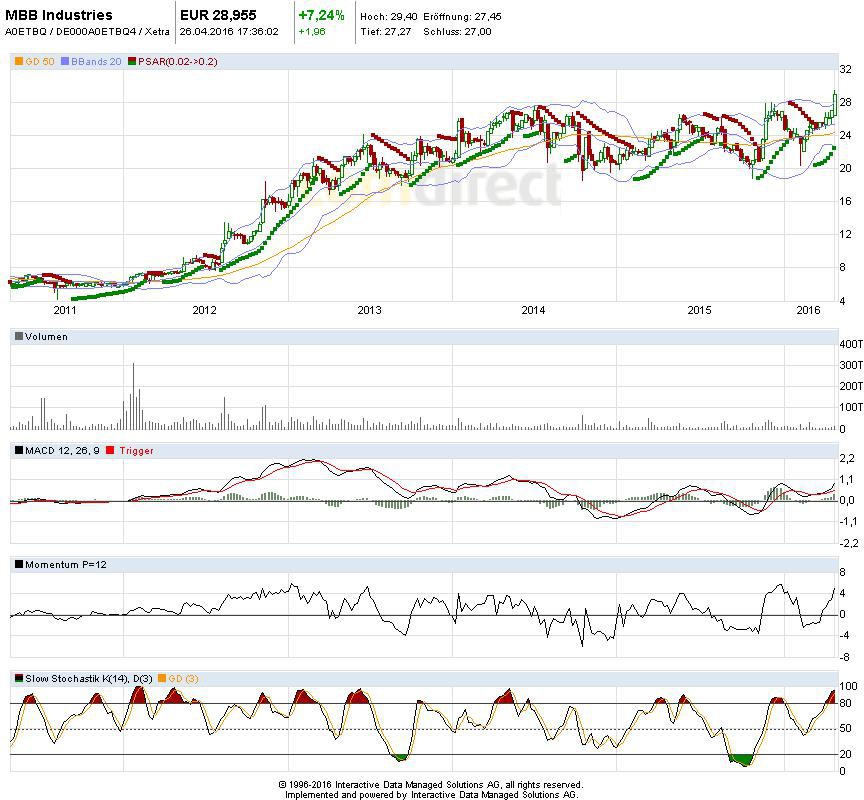The image size is (864, 800).
Task: Click the red Trigger legend icon
Action: (x=111, y=451)
